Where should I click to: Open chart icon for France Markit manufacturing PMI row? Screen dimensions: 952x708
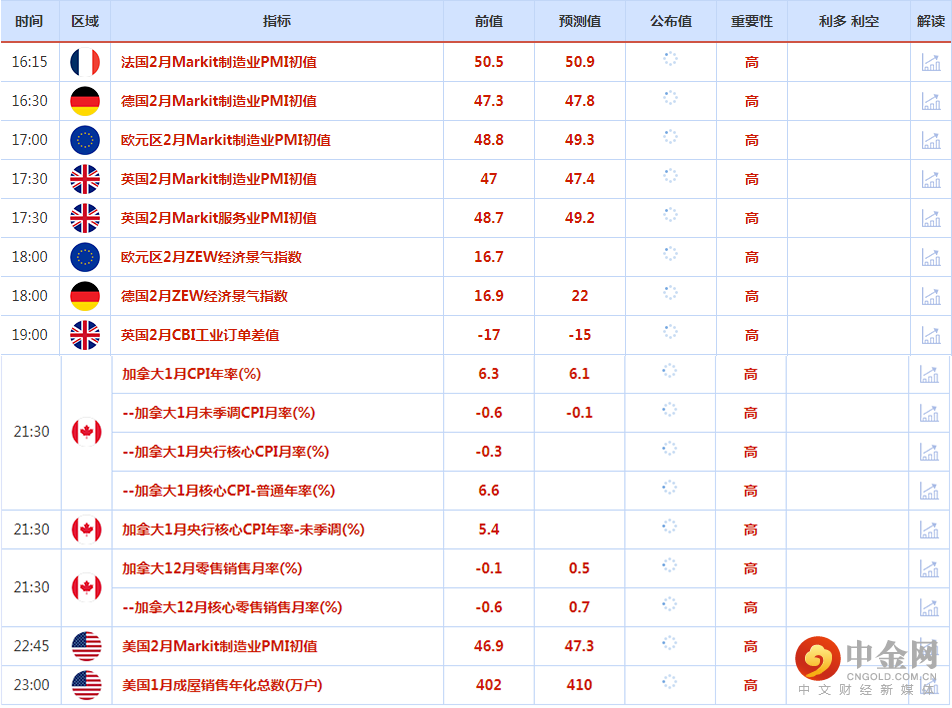click(x=930, y=62)
